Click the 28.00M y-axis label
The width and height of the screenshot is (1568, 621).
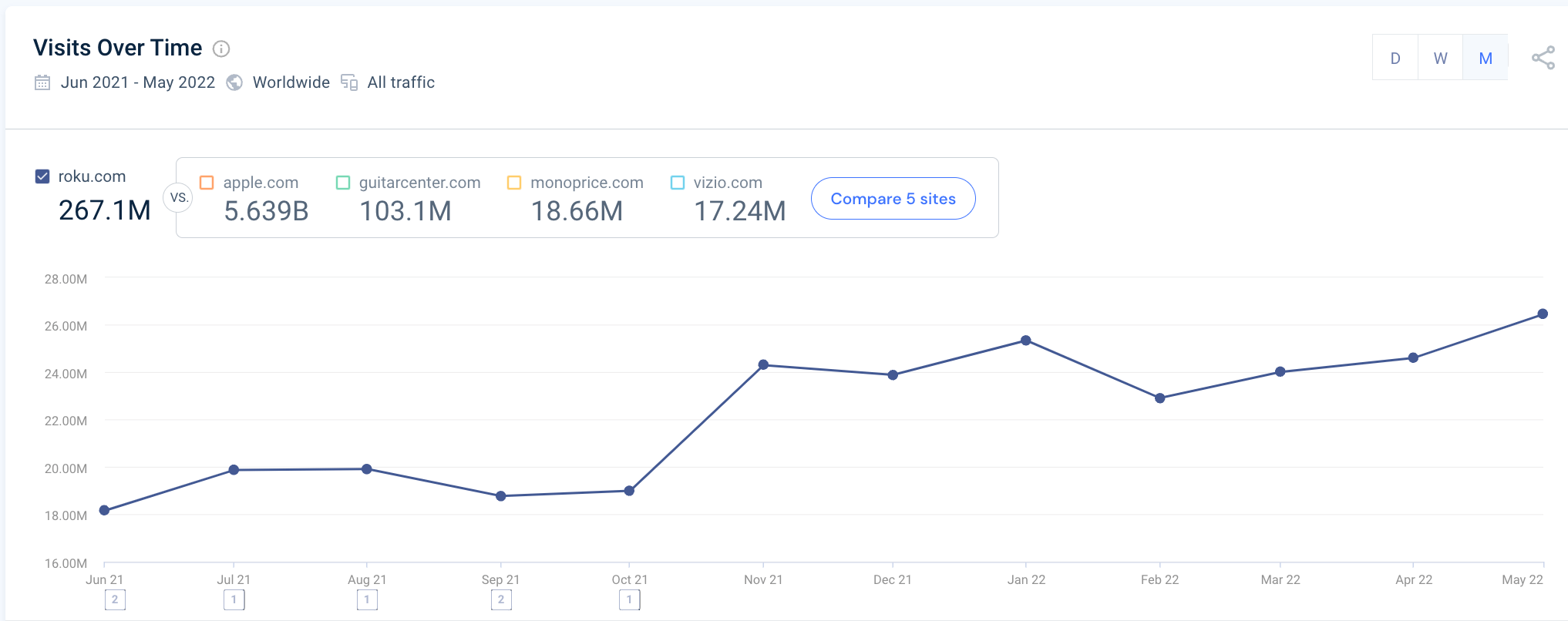[66, 279]
